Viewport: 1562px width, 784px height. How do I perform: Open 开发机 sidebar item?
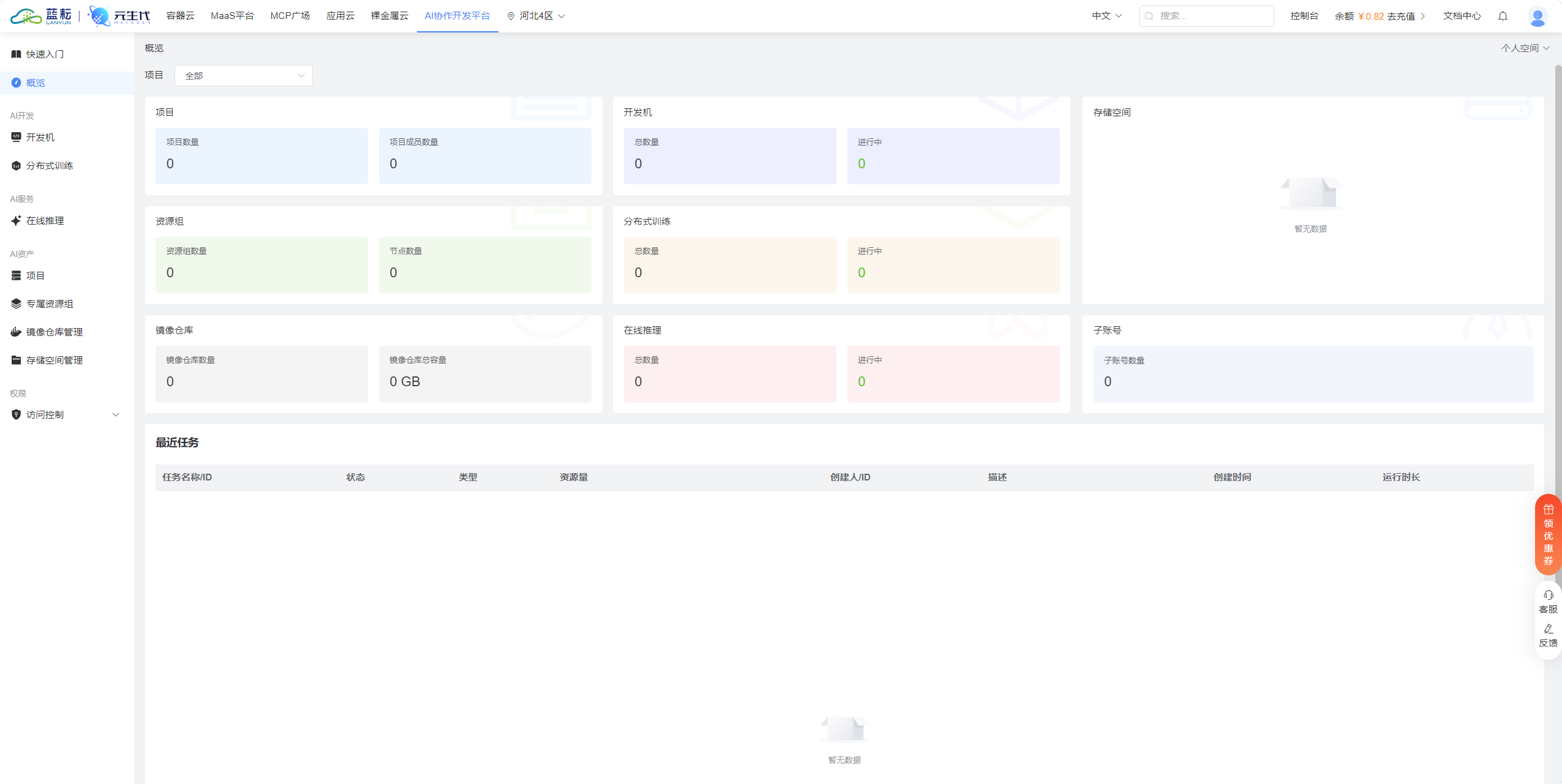[x=40, y=137]
